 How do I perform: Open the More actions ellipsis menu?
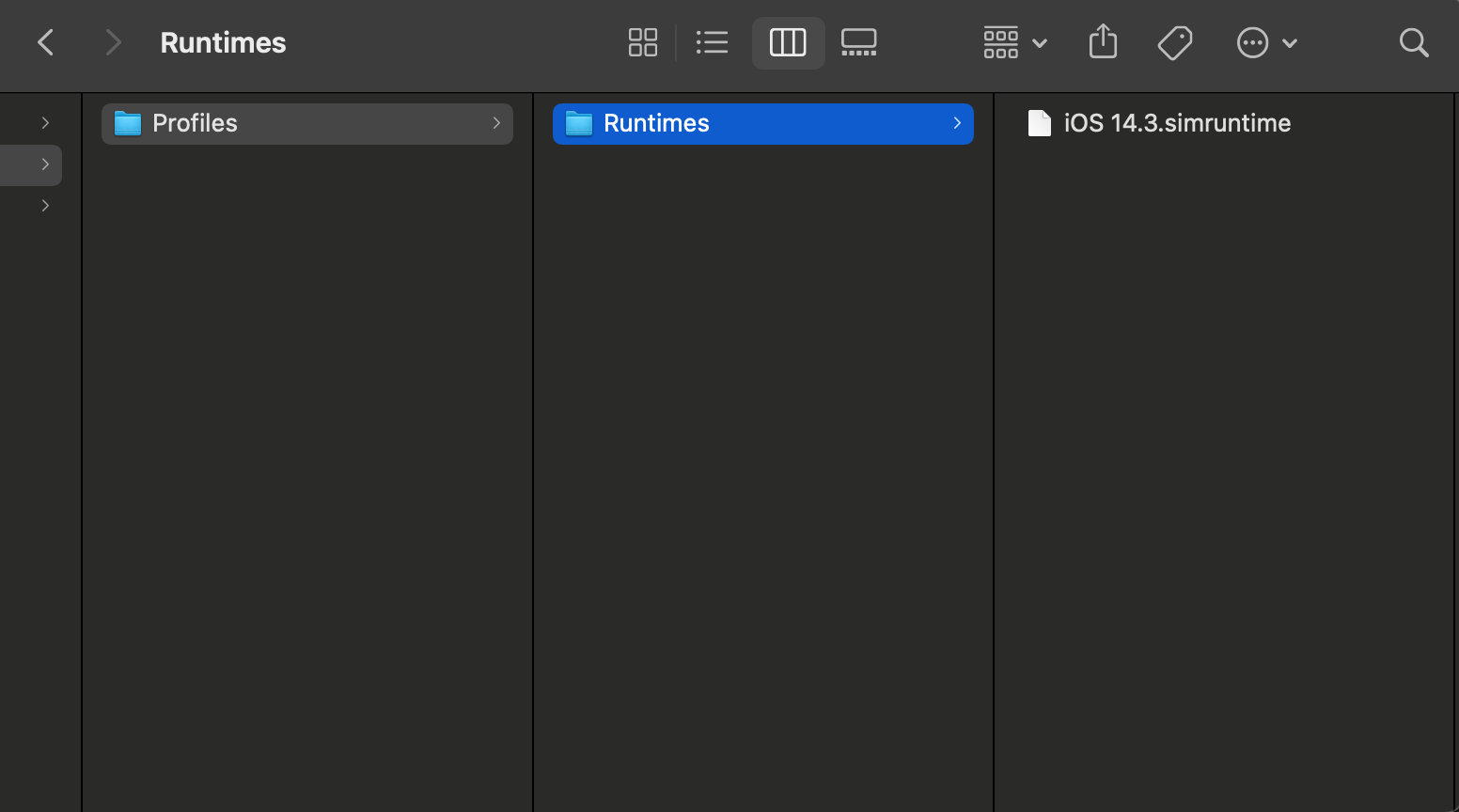click(1265, 42)
